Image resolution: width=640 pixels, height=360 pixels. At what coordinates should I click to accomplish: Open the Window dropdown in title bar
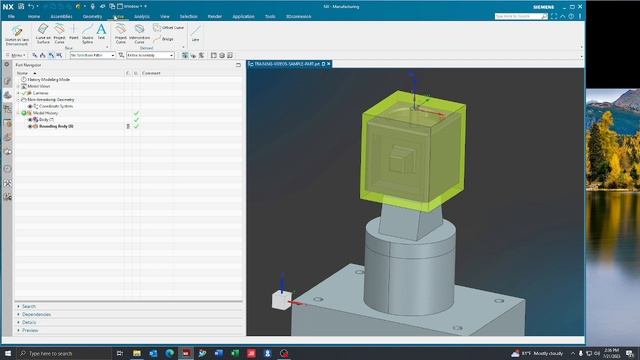[131, 6]
